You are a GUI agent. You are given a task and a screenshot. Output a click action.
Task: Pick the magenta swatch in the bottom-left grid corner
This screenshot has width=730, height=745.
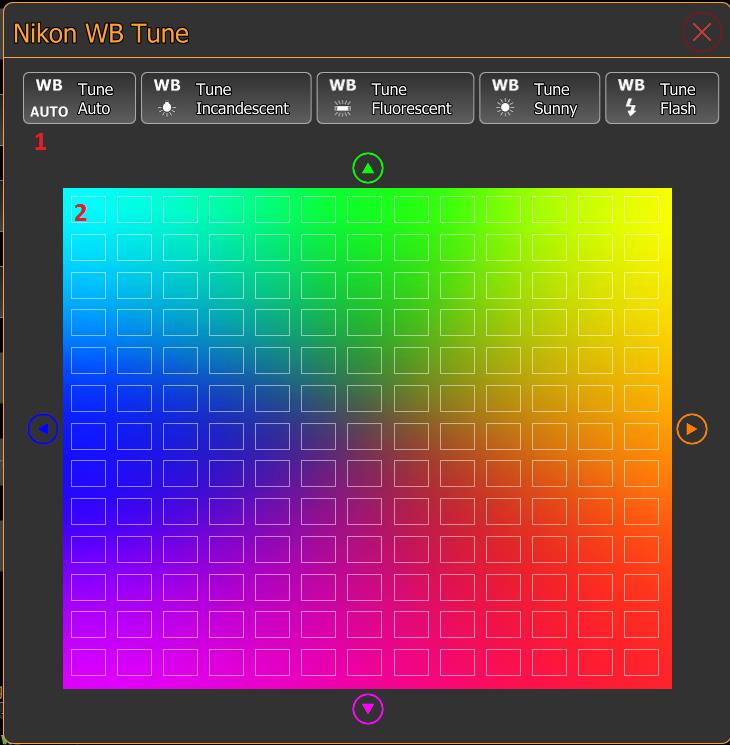(x=88, y=662)
